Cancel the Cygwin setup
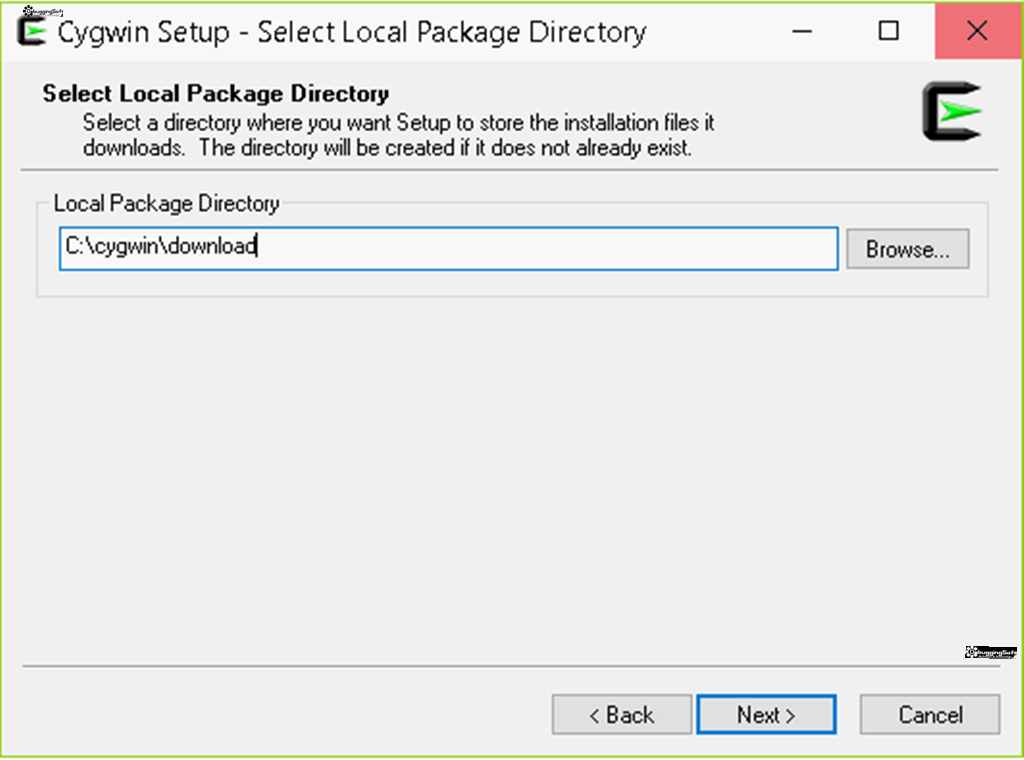Screen dimensions: 1024x760 click(x=930, y=714)
